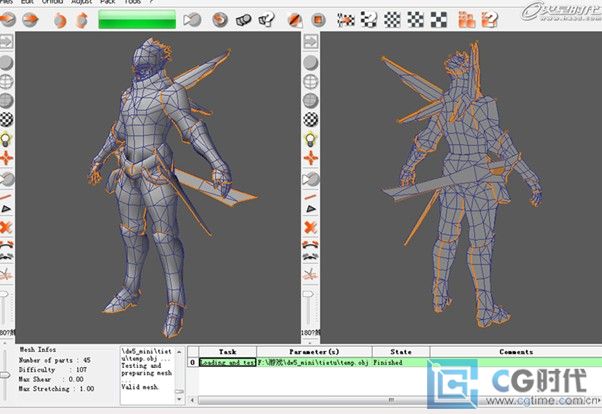Click the orange clockwise rotate icon
Screen dimensions: 602x414
coord(82,20)
